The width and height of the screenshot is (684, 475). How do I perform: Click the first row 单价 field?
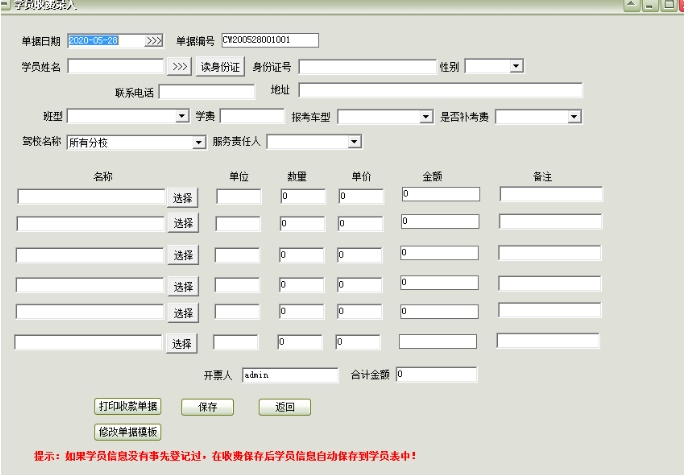(361, 196)
